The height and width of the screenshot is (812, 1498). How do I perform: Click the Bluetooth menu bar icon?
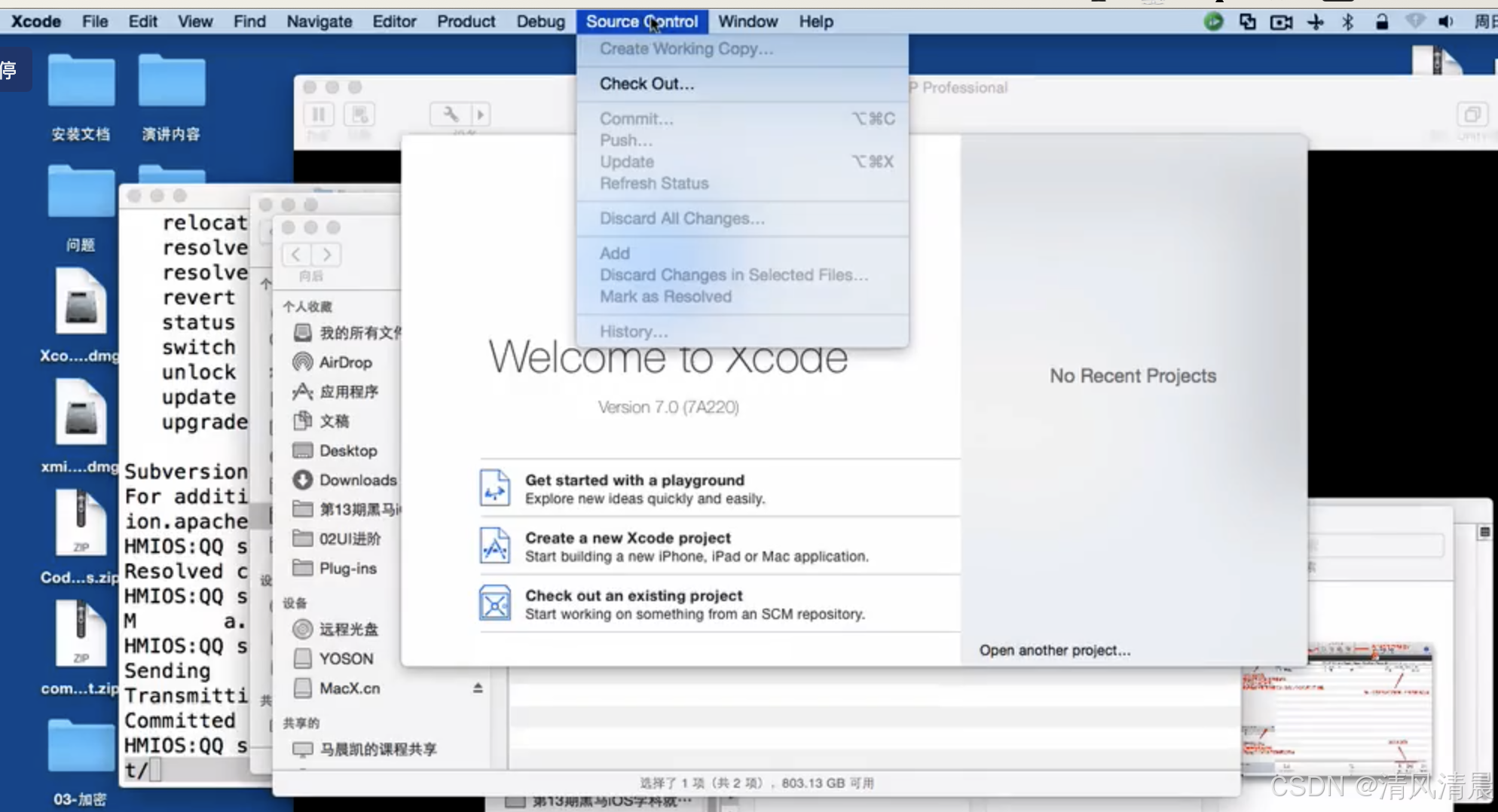(x=1348, y=21)
